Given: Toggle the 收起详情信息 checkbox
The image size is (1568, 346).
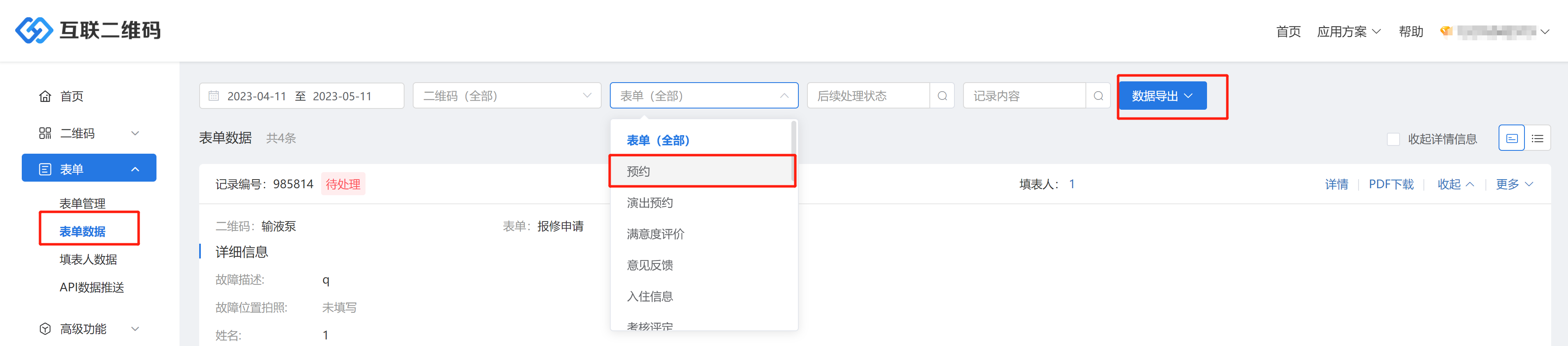Looking at the screenshot, I should pyautogui.click(x=1393, y=139).
